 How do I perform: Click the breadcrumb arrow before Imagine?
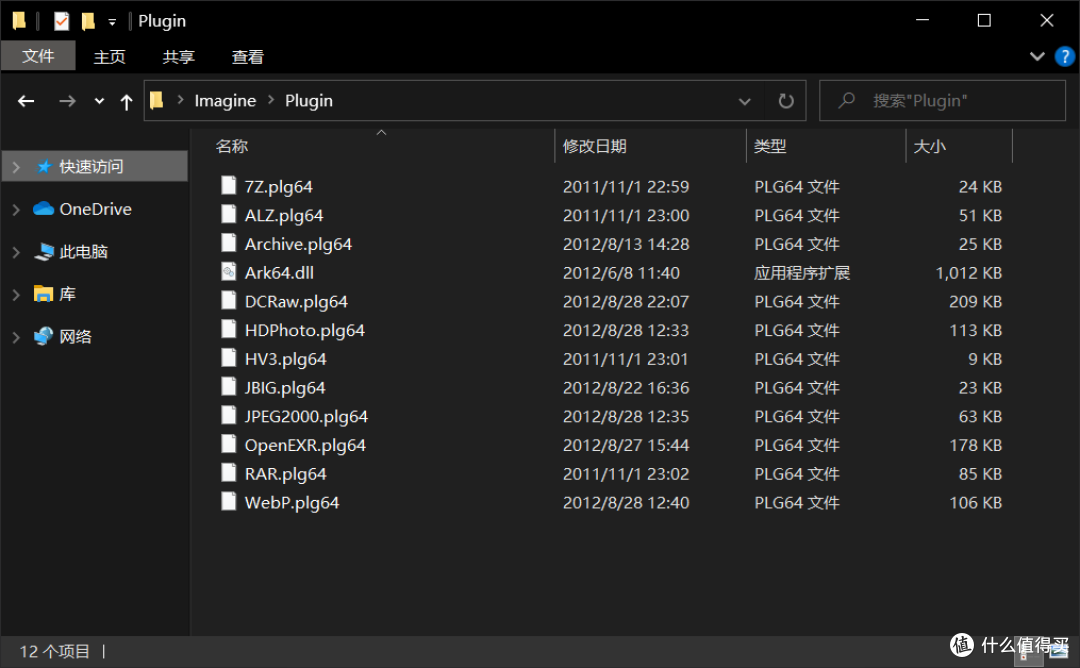(x=180, y=100)
